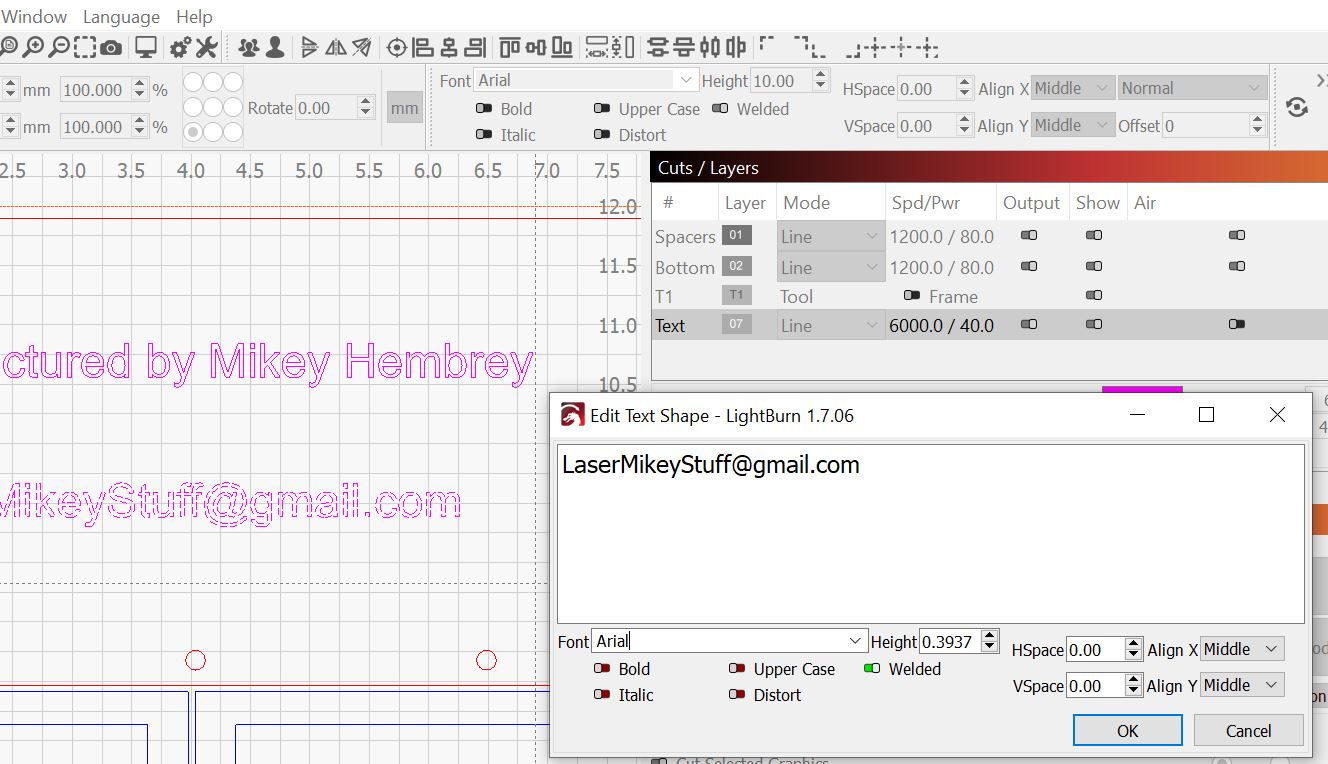Align selected objects to top edges
The width and height of the screenshot is (1328, 764).
510,47
